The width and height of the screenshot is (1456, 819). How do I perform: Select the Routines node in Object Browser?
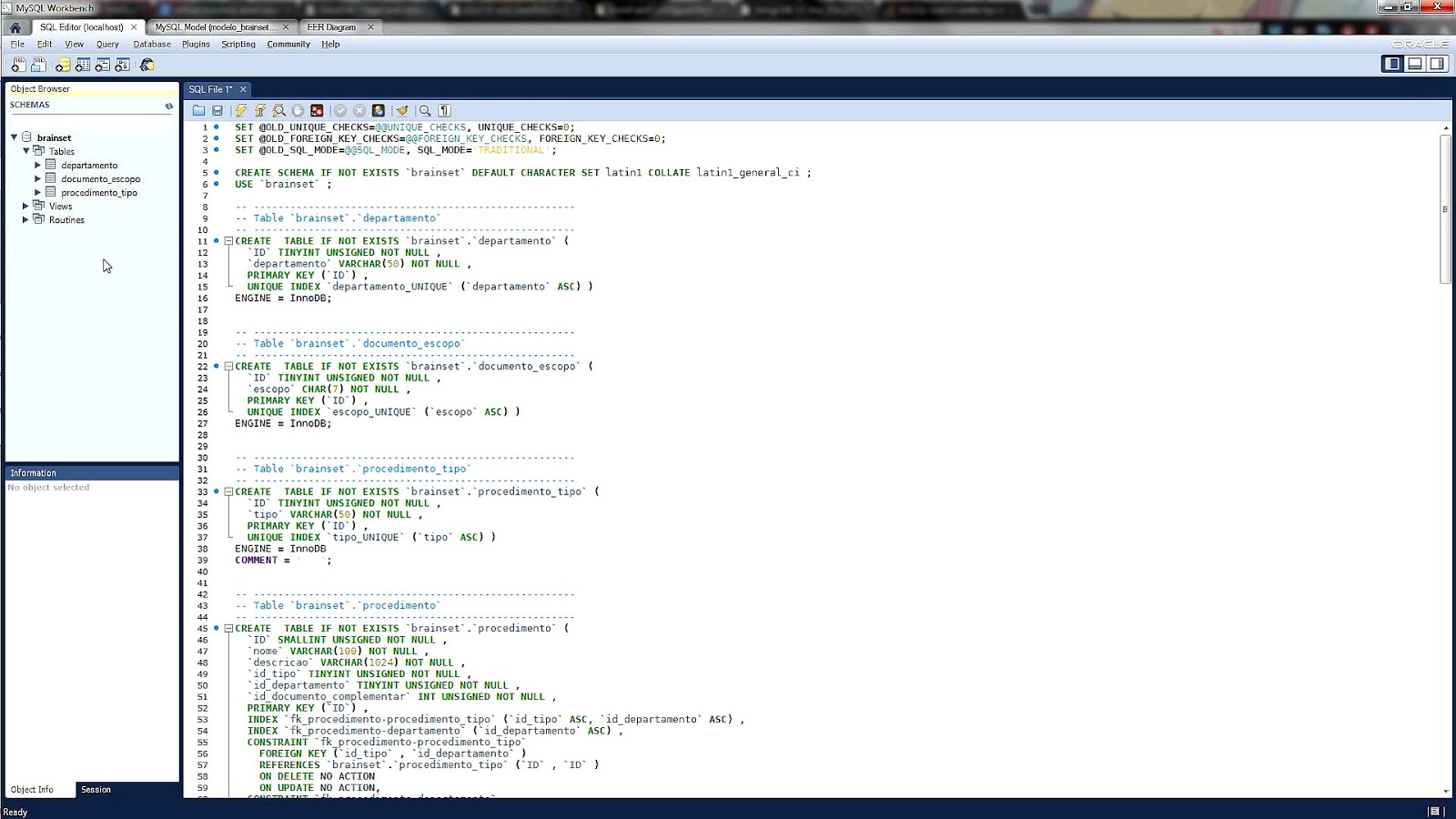click(66, 219)
